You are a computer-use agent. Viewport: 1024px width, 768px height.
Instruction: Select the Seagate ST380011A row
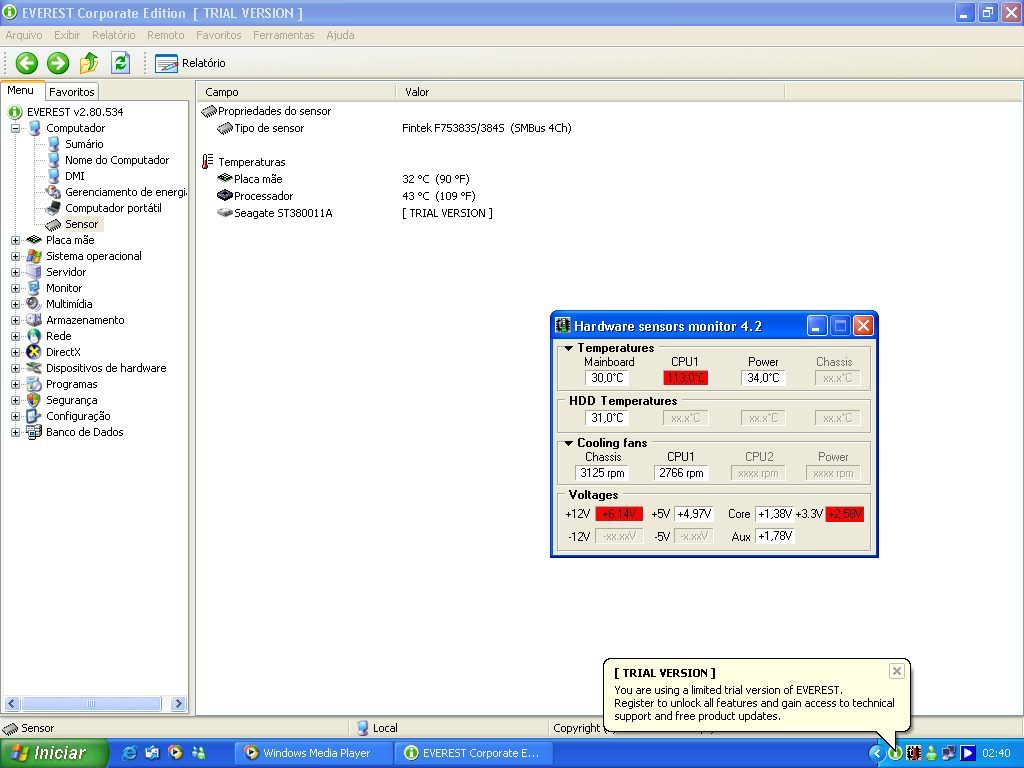click(x=355, y=213)
